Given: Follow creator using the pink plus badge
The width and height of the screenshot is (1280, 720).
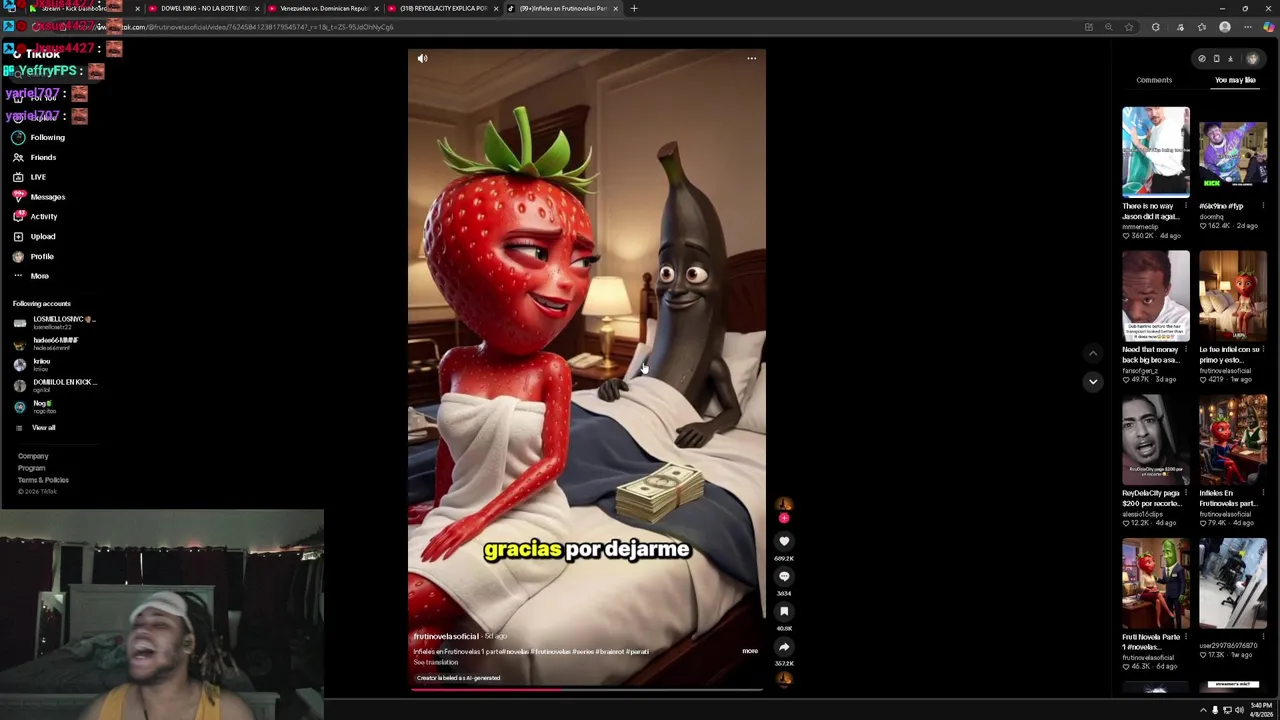Looking at the screenshot, I should [784, 518].
